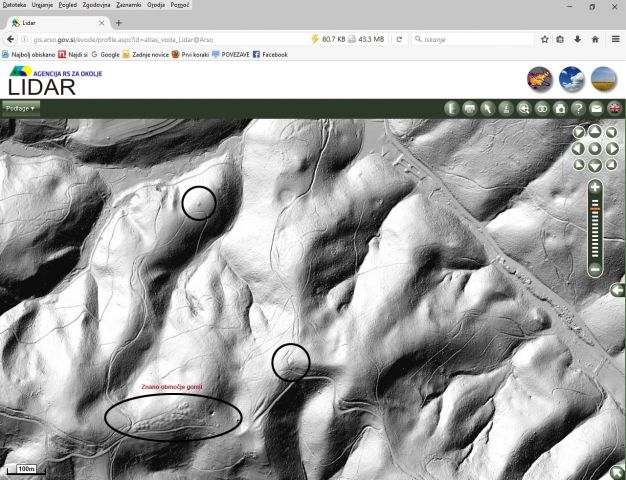Image resolution: width=626 pixels, height=480 pixels.
Task: Open the Pomoč menu
Action: 180,5
